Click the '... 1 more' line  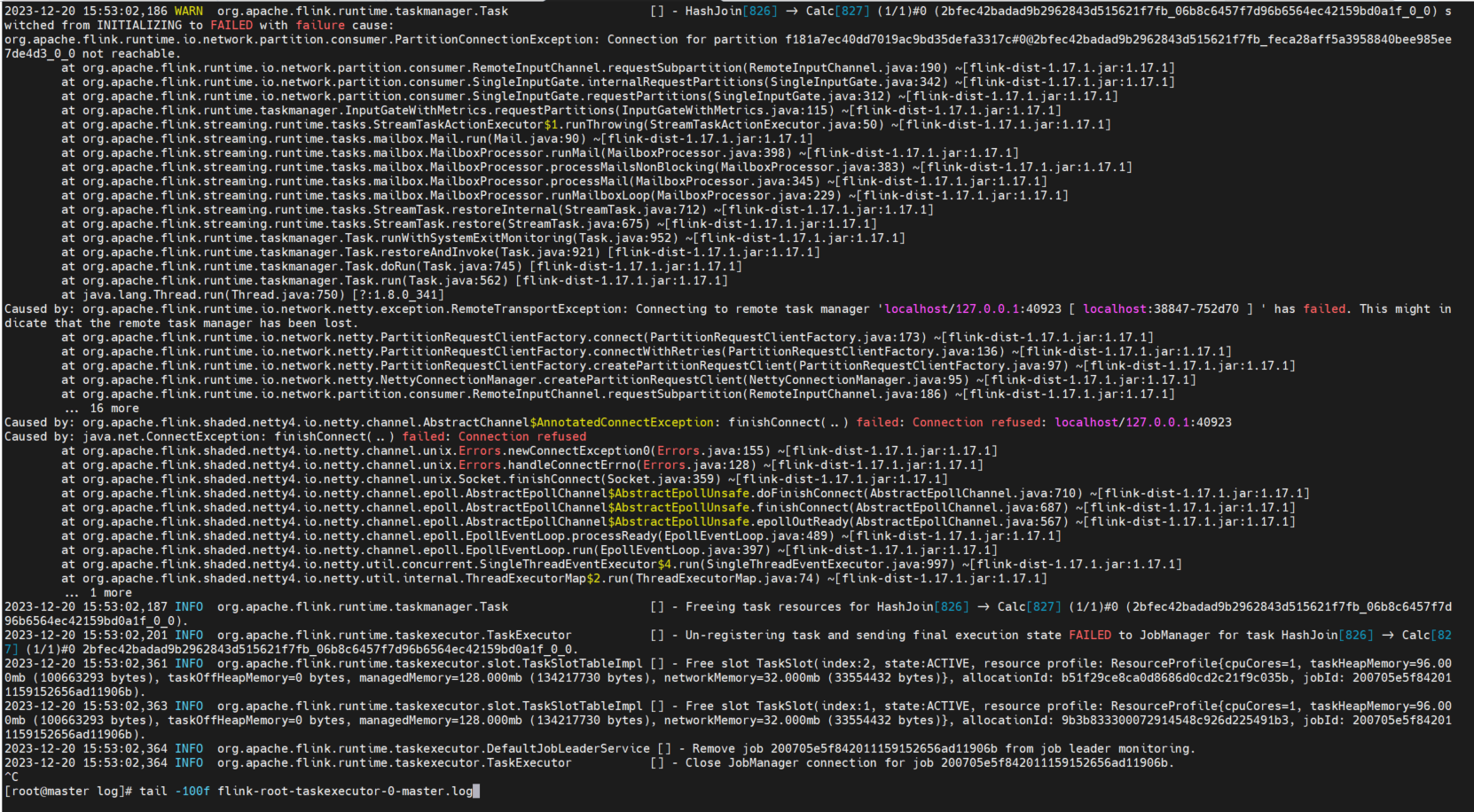coord(98,592)
